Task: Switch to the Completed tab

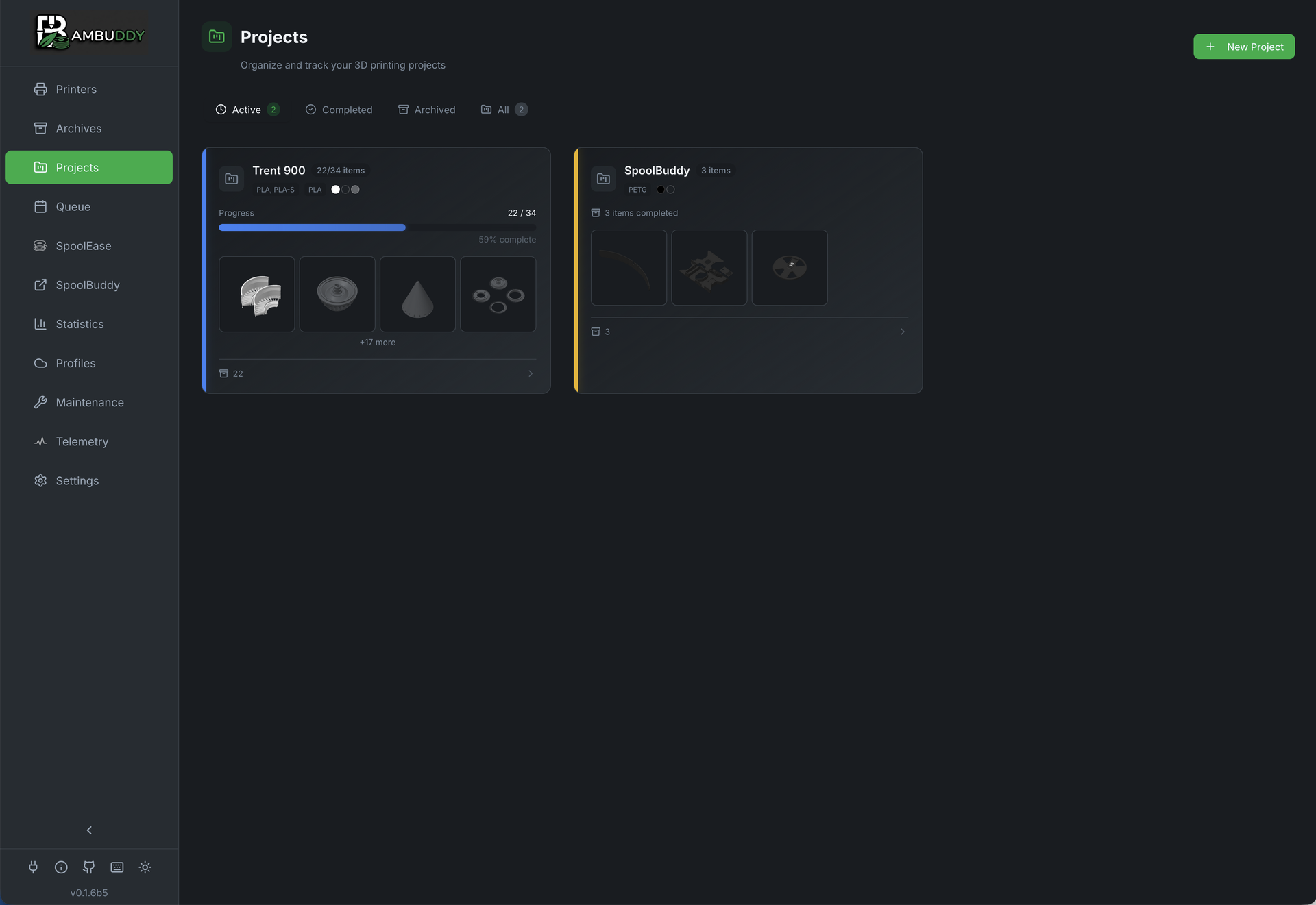Action: (339, 109)
